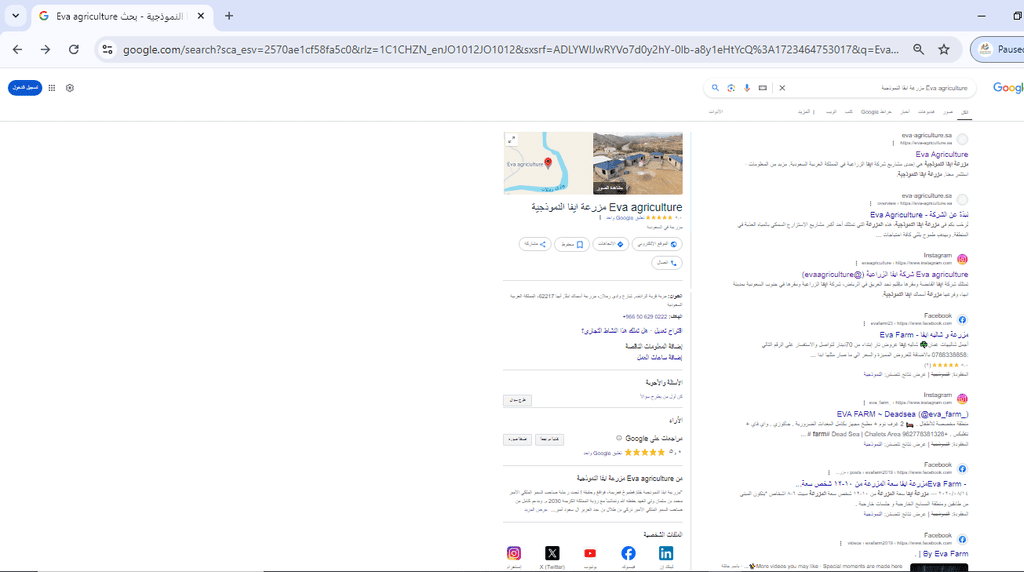
Task: Open the Facebook profile icon
Action: (628, 553)
